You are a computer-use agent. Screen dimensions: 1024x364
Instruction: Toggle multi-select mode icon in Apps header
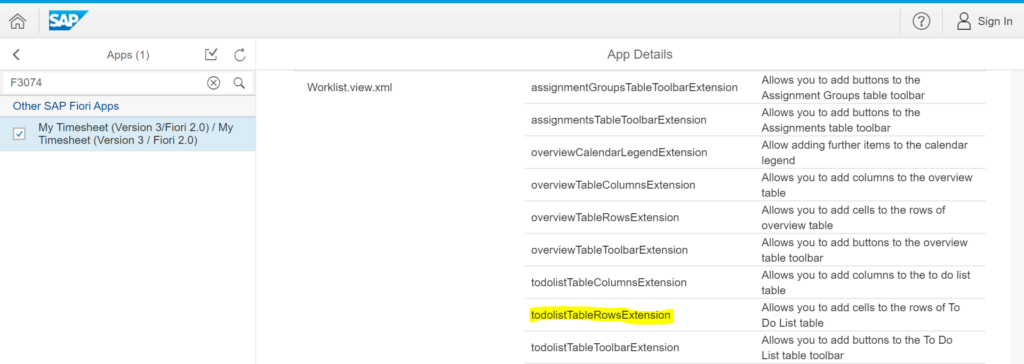click(x=211, y=55)
